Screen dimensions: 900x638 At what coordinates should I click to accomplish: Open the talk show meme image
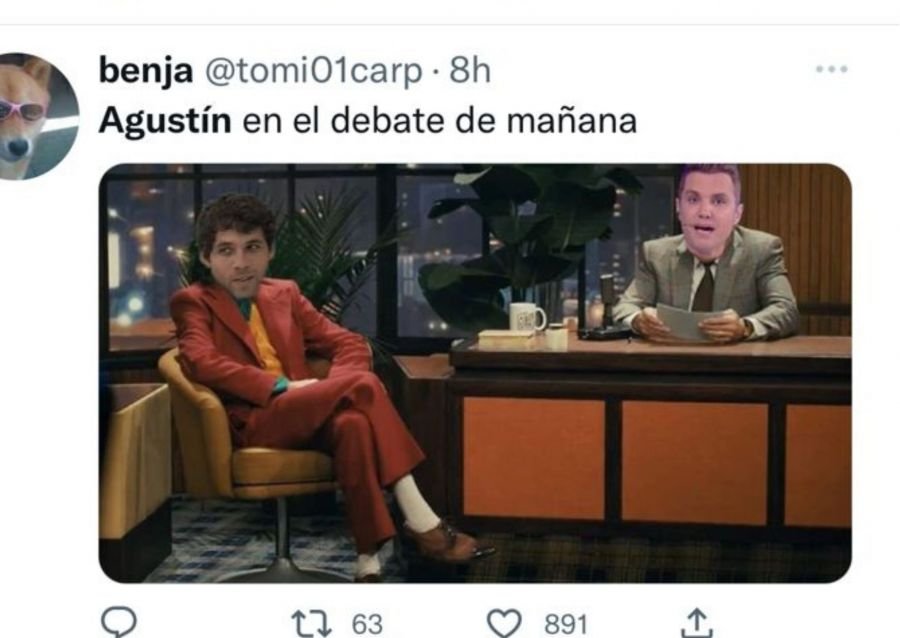[475, 374]
